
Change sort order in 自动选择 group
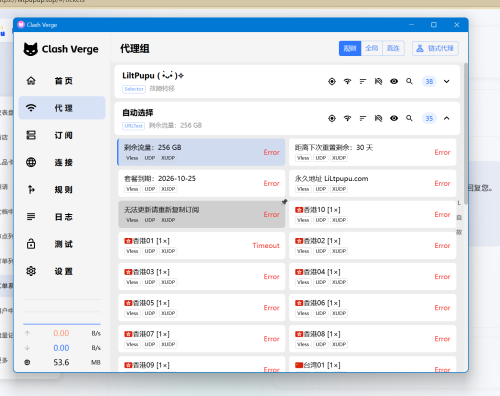point(363,118)
